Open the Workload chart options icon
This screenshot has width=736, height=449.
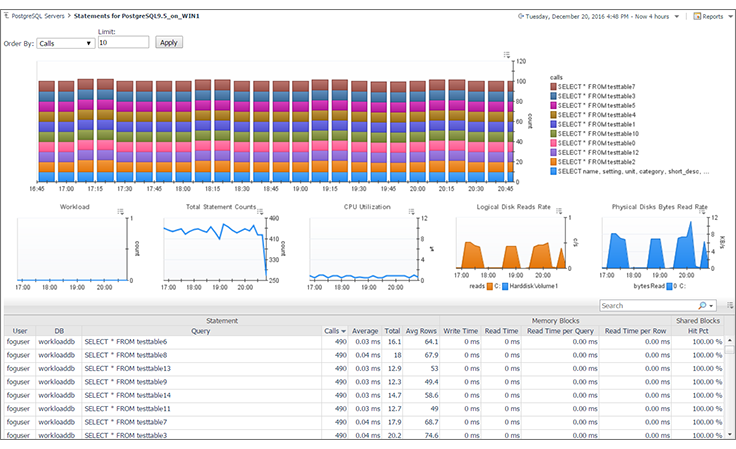(x=121, y=211)
